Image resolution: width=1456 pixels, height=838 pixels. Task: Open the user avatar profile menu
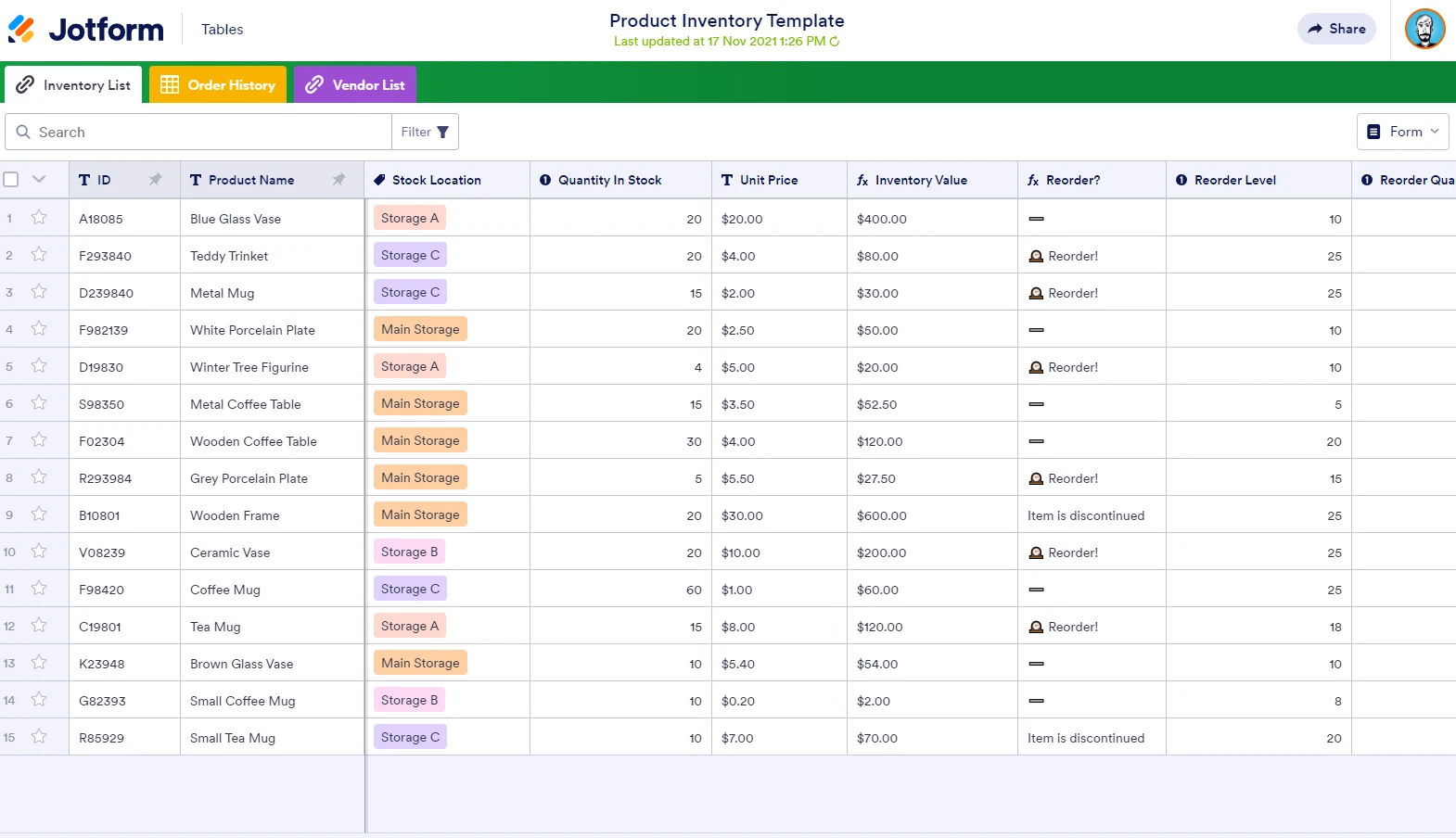click(x=1424, y=29)
